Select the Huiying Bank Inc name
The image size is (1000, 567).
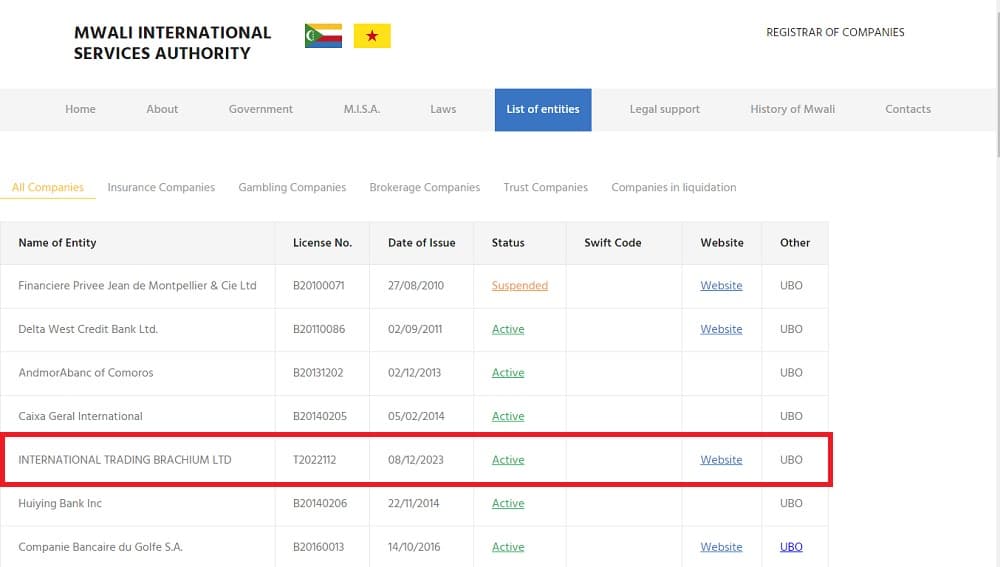pos(60,503)
